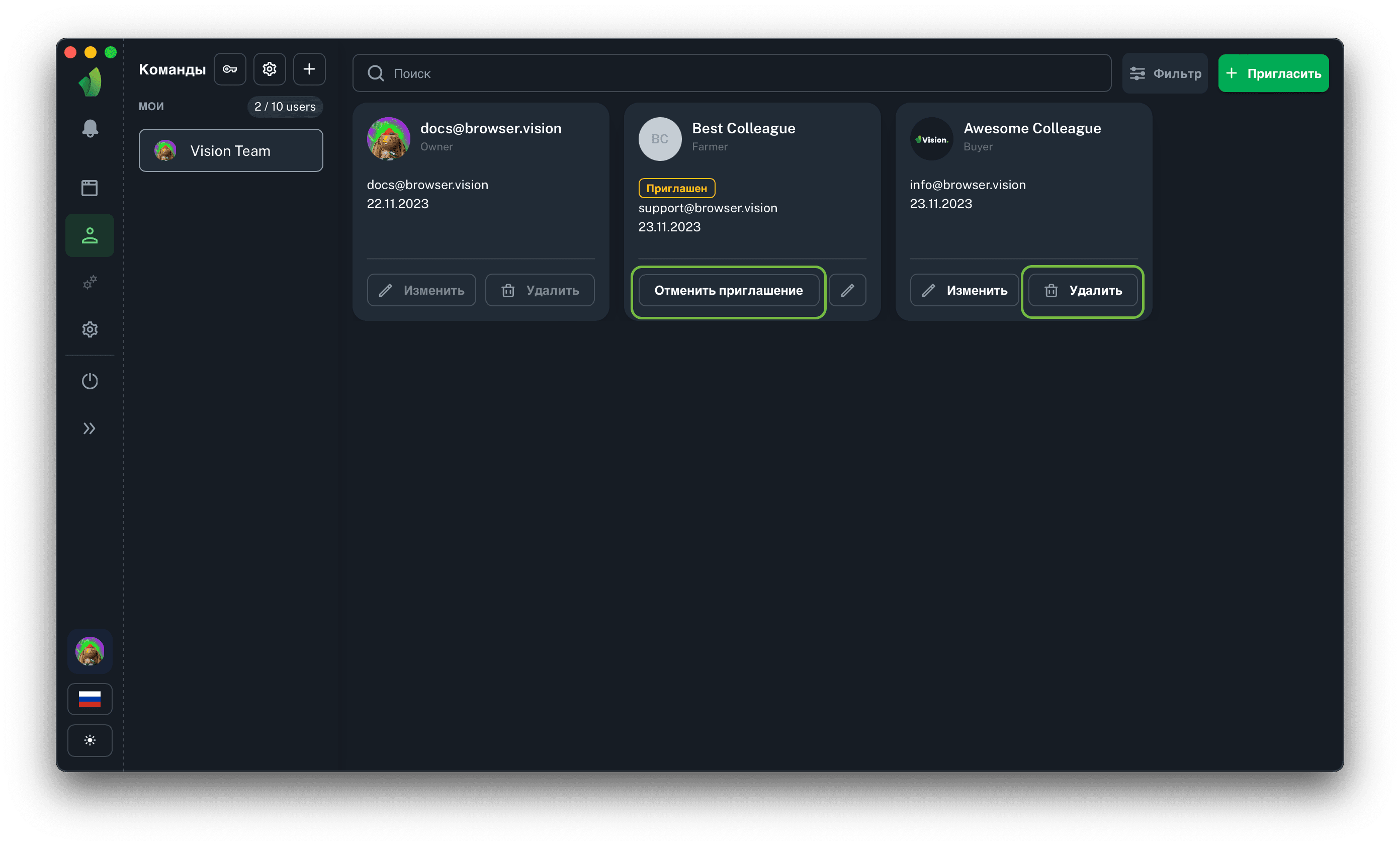Select Vision Team in teams list

[231, 150]
